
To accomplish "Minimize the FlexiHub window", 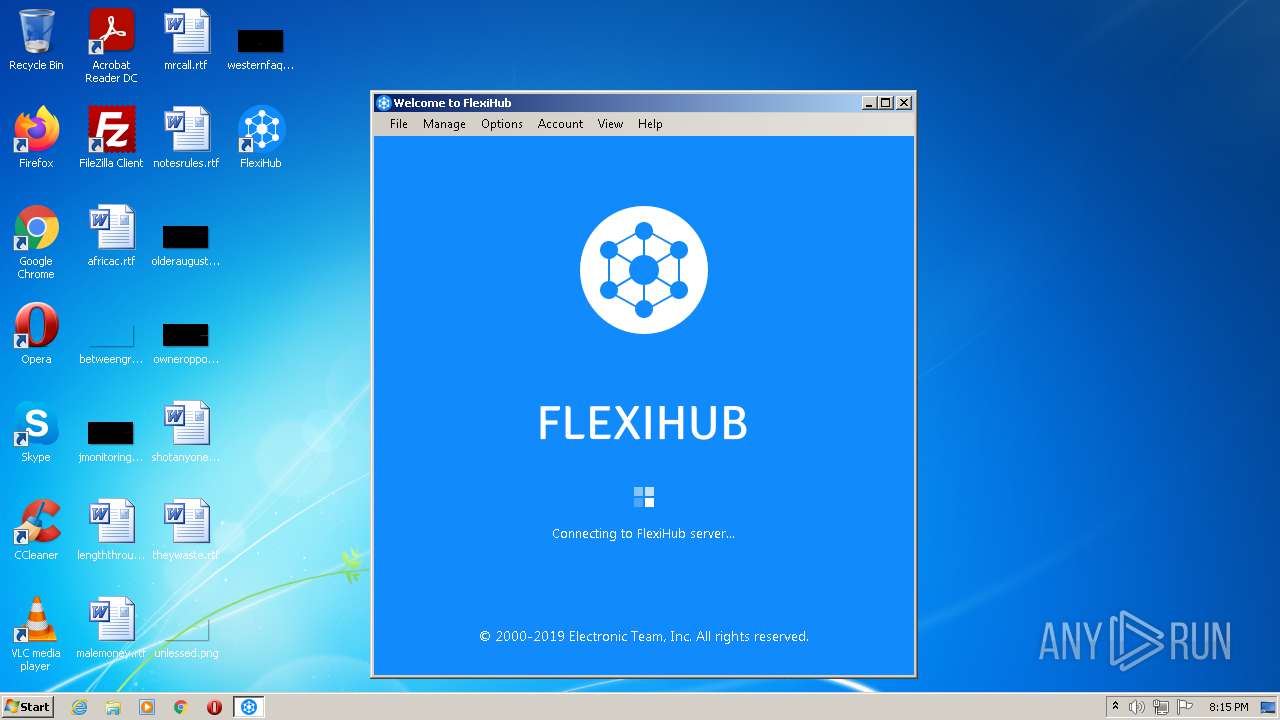I will pyautogui.click(x=869, y=103).
